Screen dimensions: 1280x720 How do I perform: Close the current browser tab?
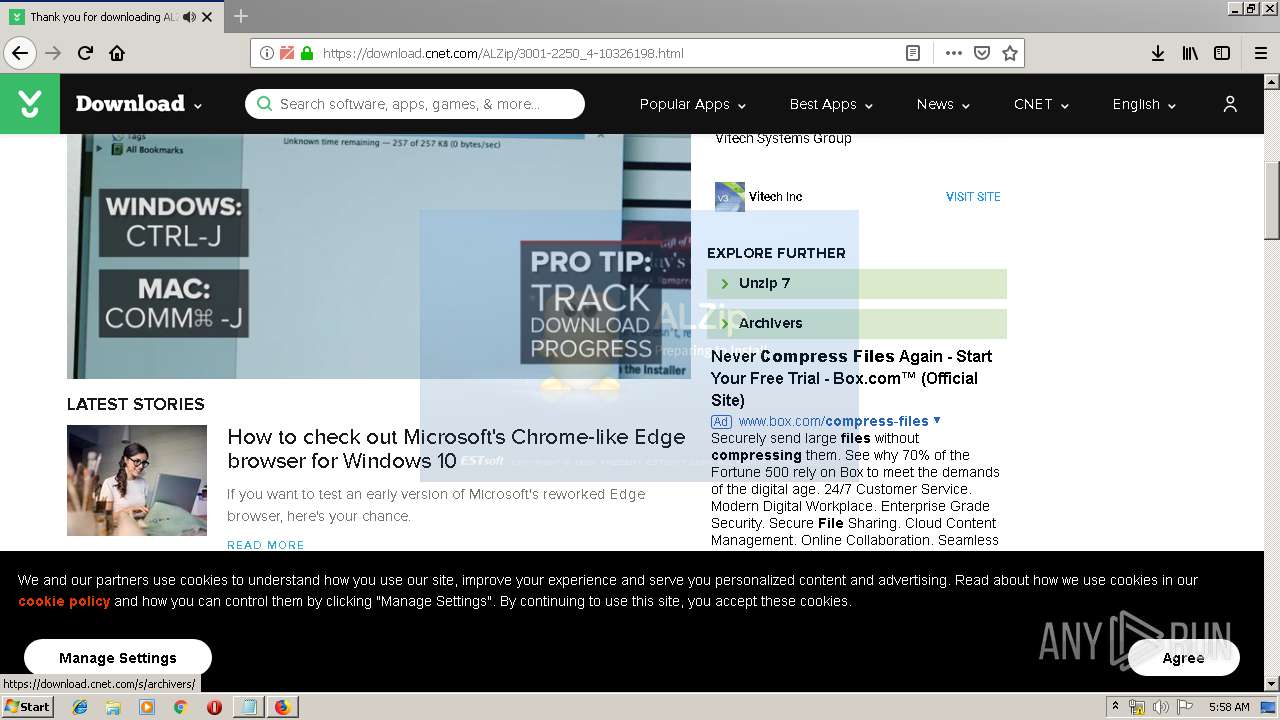[x=207, y=17]
